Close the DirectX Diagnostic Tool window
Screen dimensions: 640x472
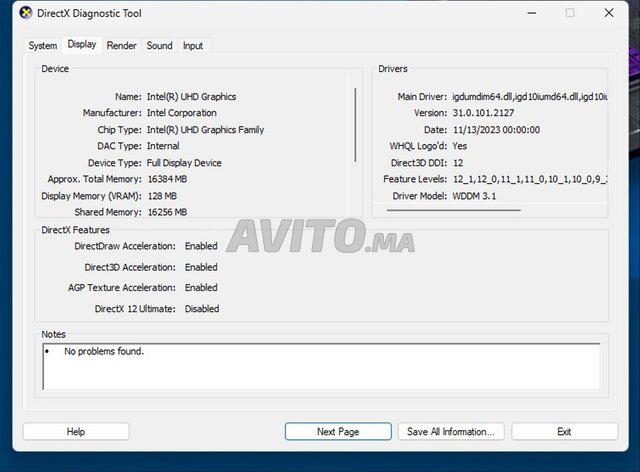click(609, 13)
